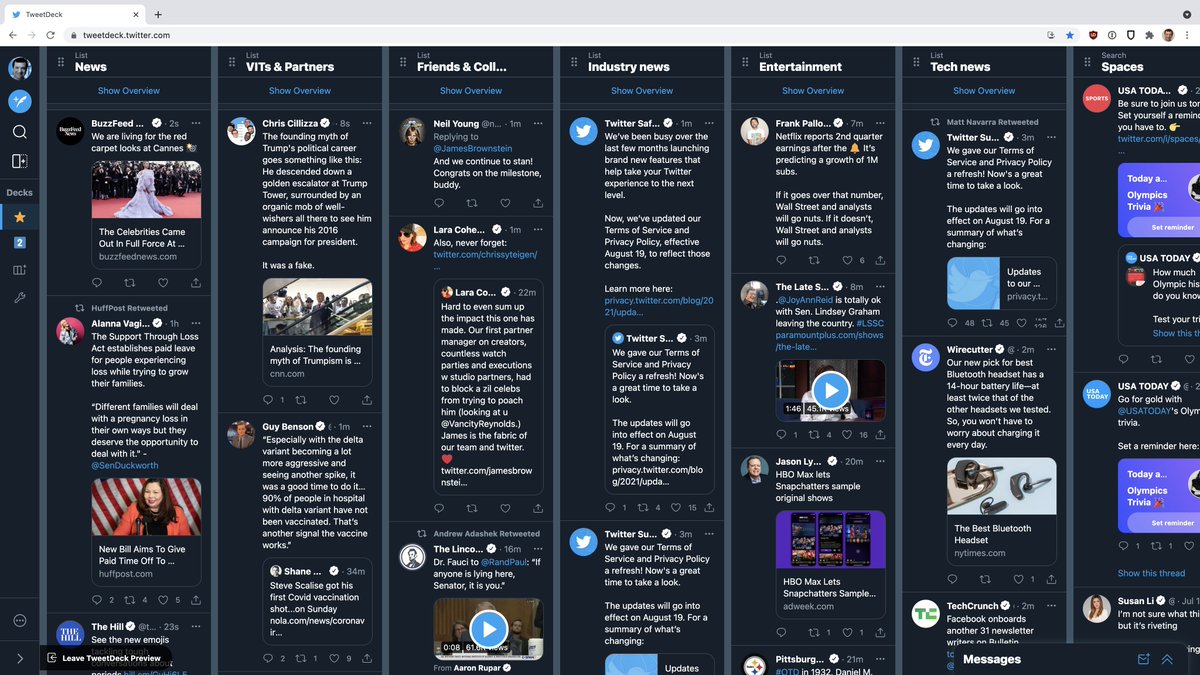Open more menu on Chris Cillizza tweet

point(367,123)
